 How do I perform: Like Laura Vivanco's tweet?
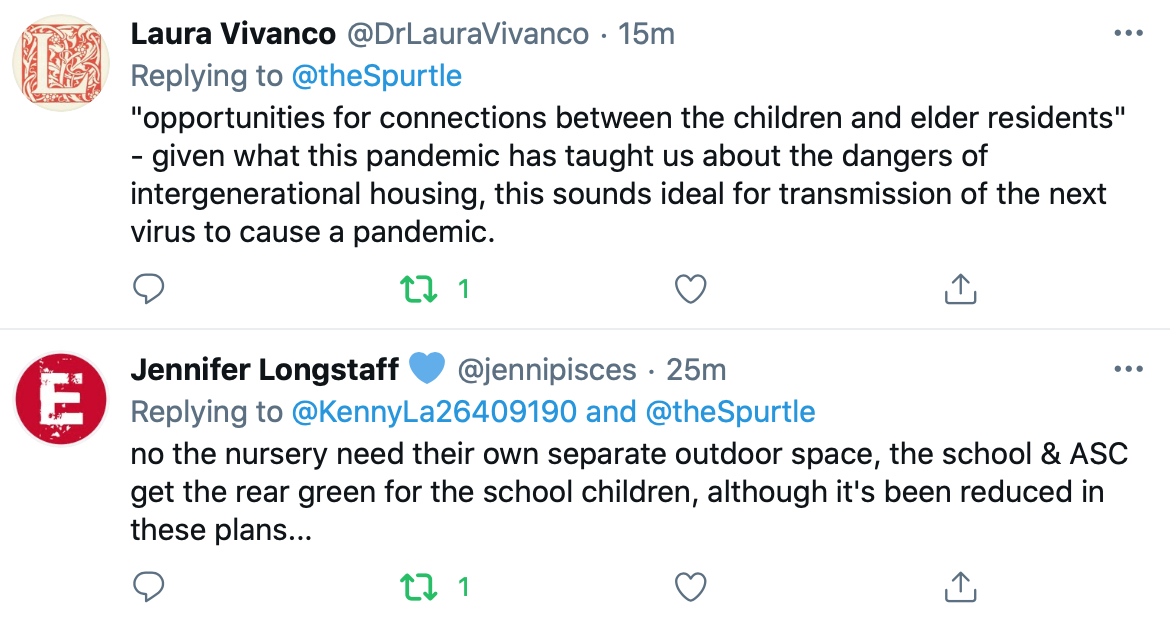pos(690,289)
